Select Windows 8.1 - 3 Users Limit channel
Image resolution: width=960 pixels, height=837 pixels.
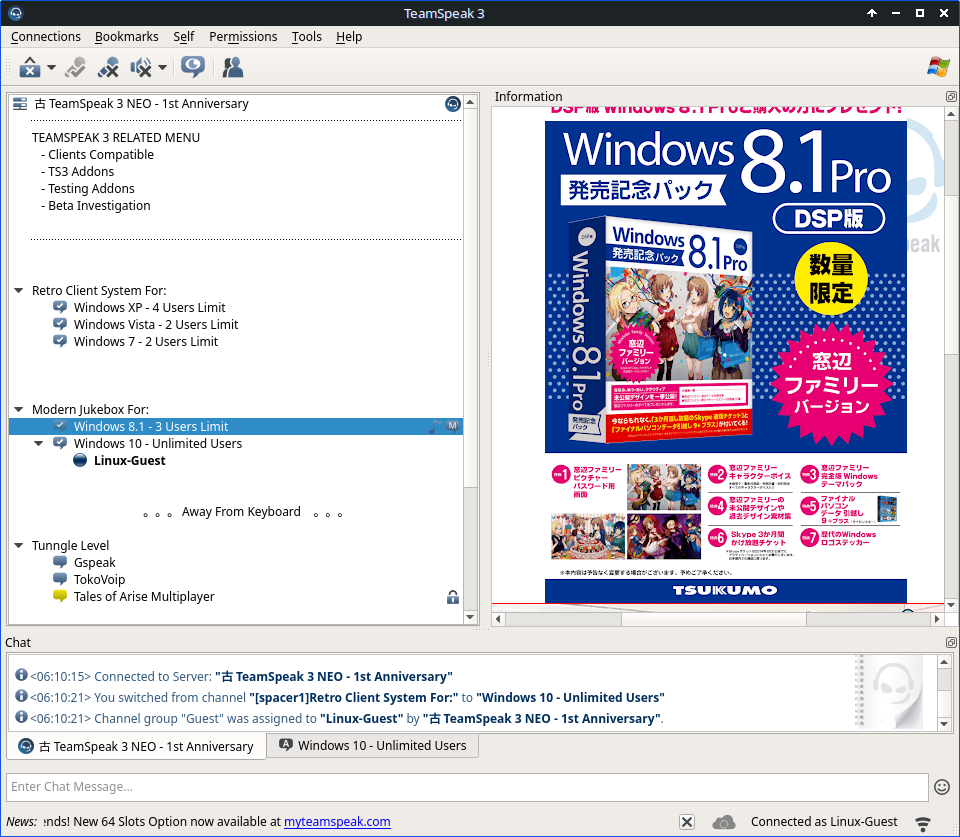click(236, 426)
